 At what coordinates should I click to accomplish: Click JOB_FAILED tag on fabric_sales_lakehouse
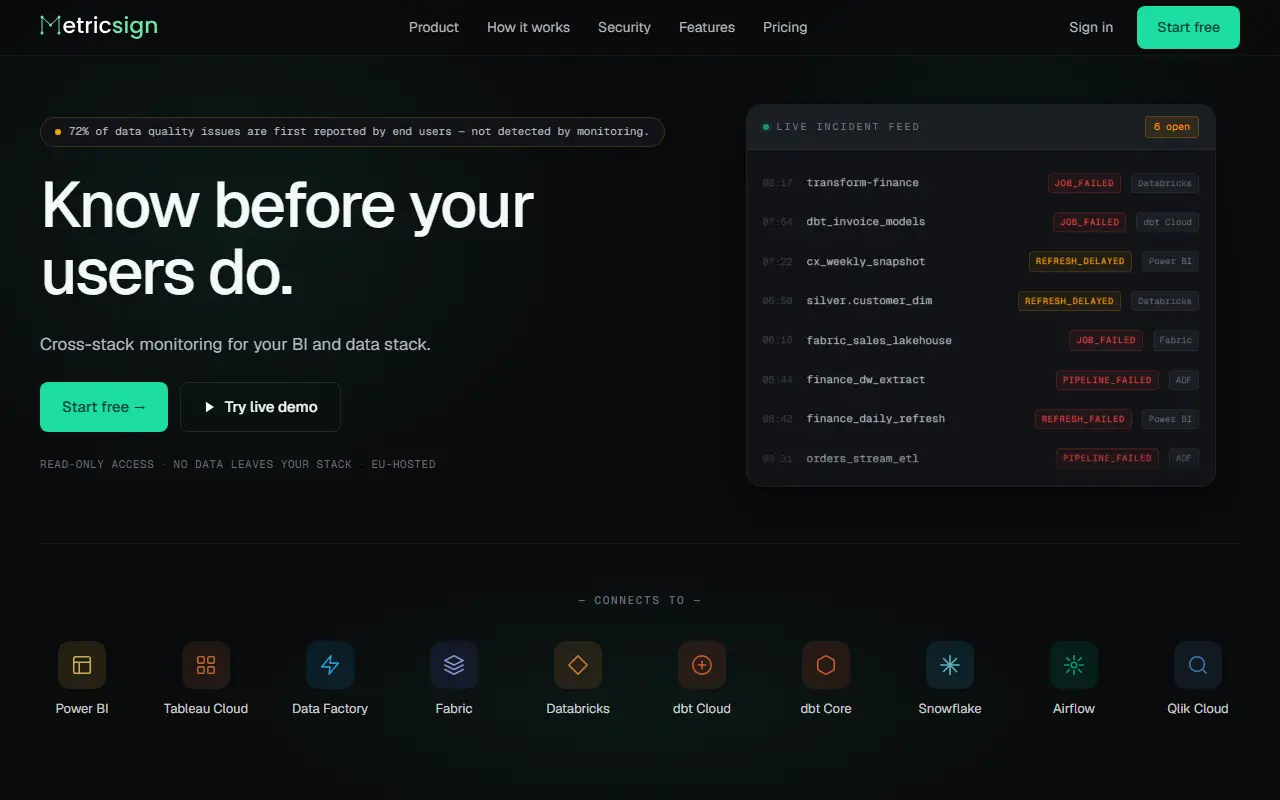click(x=1106, y=340)
